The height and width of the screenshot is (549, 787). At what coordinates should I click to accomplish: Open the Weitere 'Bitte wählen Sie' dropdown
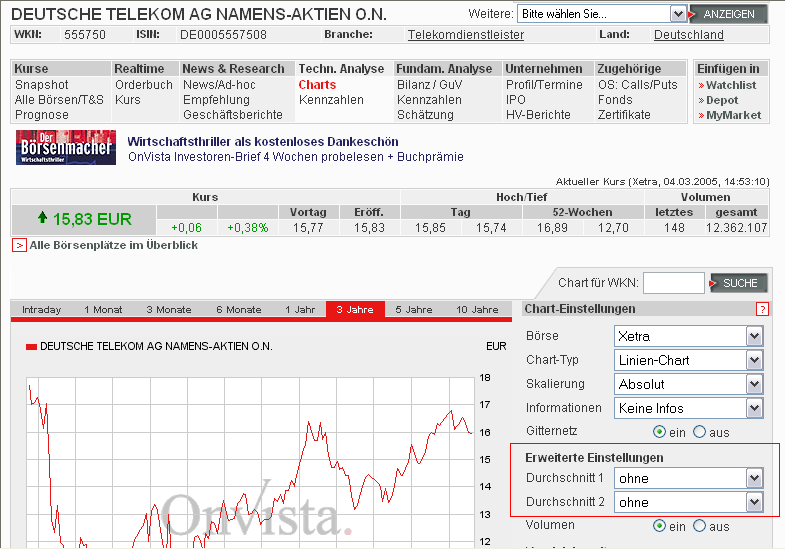tap(602, 14)
